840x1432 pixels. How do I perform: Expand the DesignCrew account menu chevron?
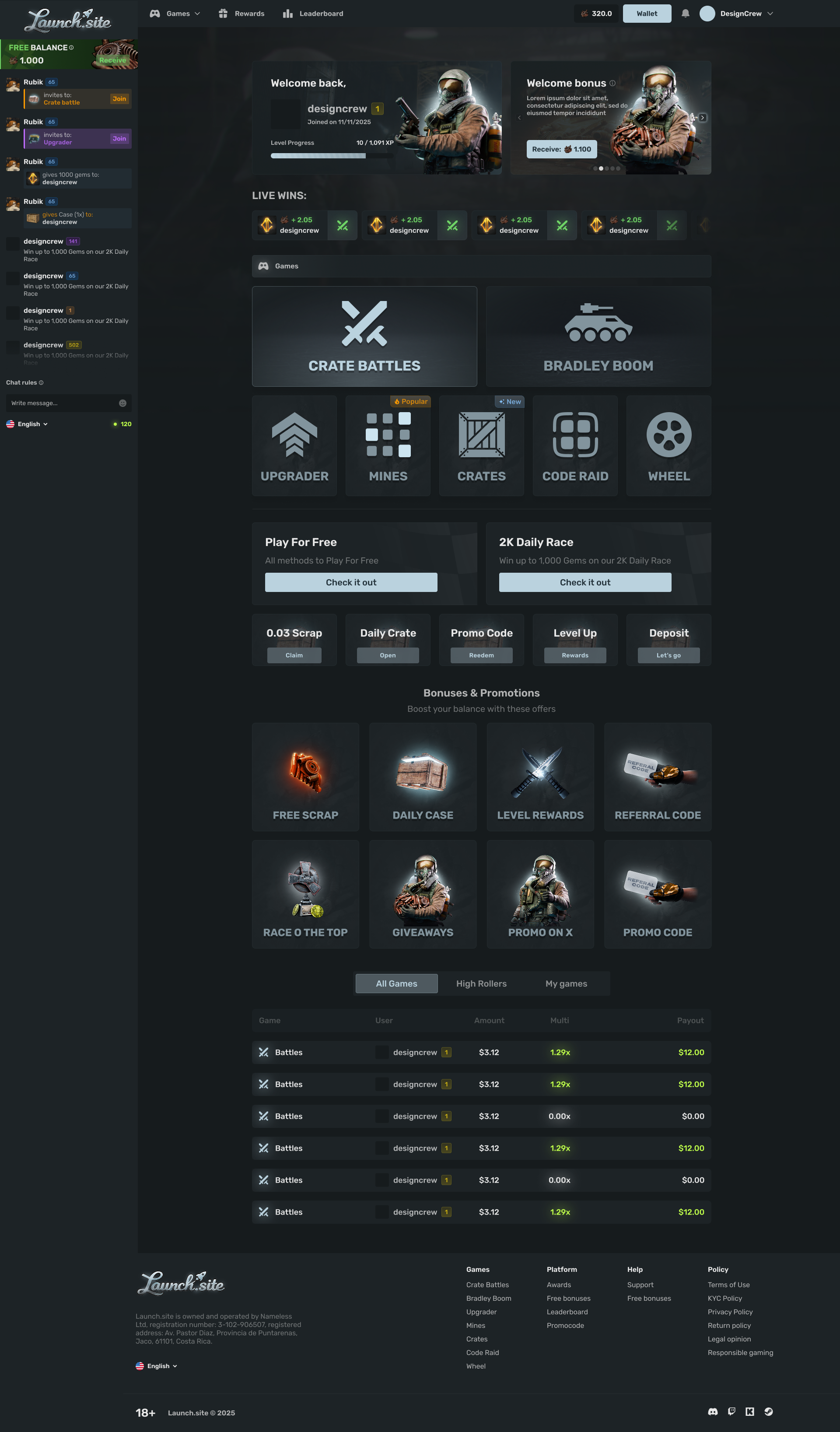pyautogui.click(x=770, y=14)
